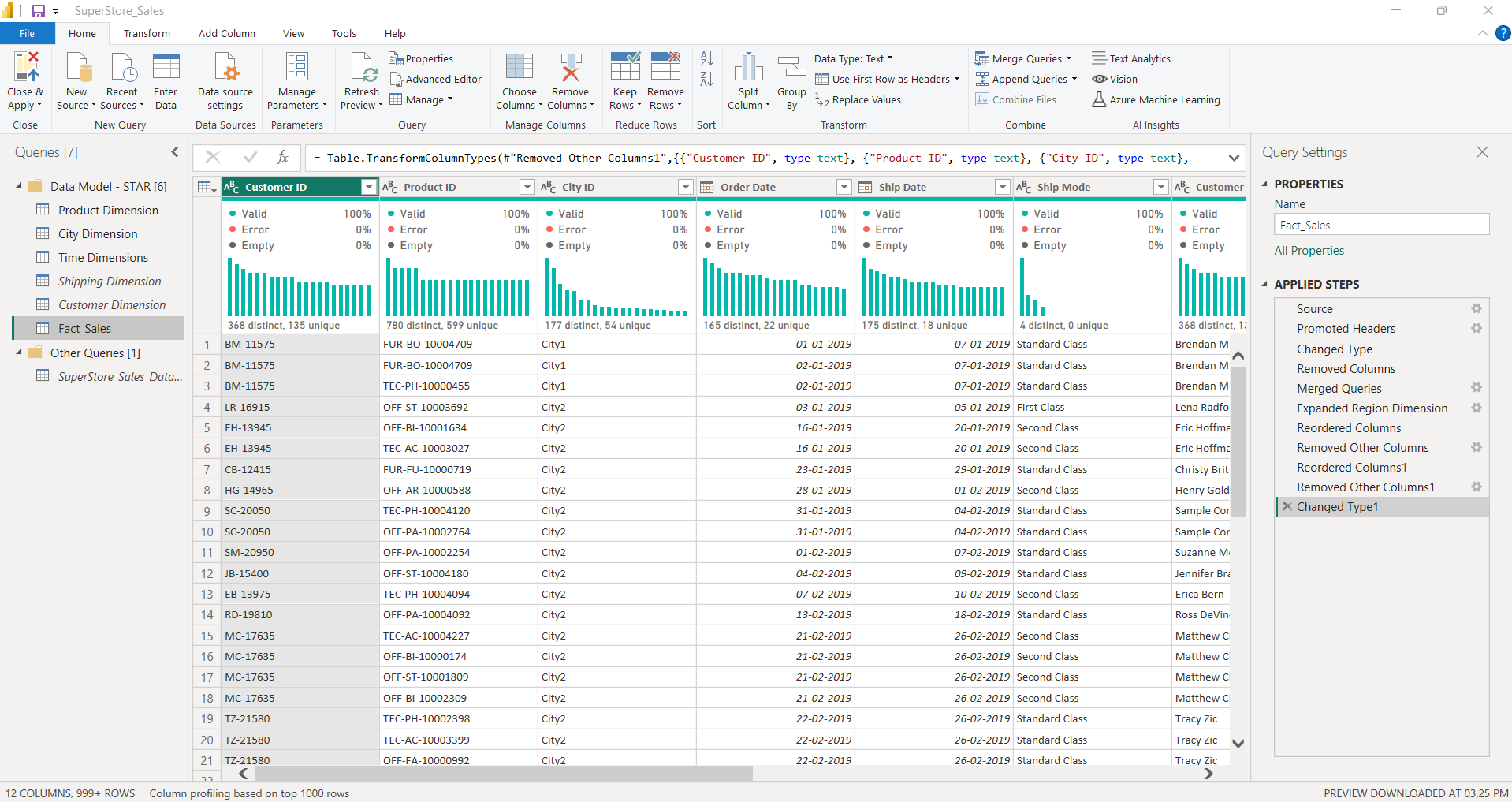Open the Product ID column filter dropdown
The image size is (1512, 802).
527,187
